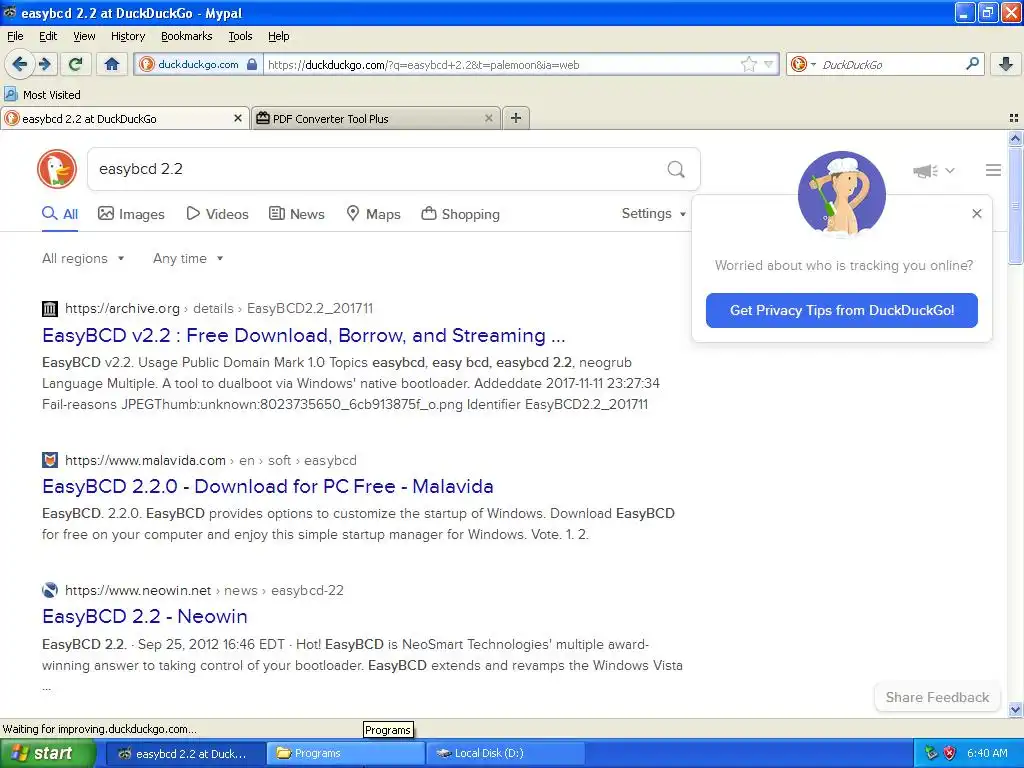This screenshot has height=768, width=1024.
Task: Select the All results tab
Action: [60, 214]
